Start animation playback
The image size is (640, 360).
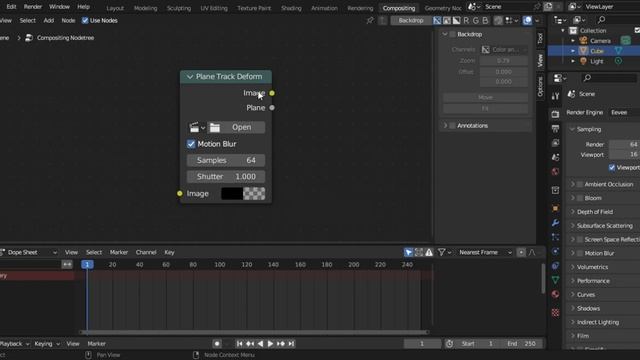click(270, 344)
